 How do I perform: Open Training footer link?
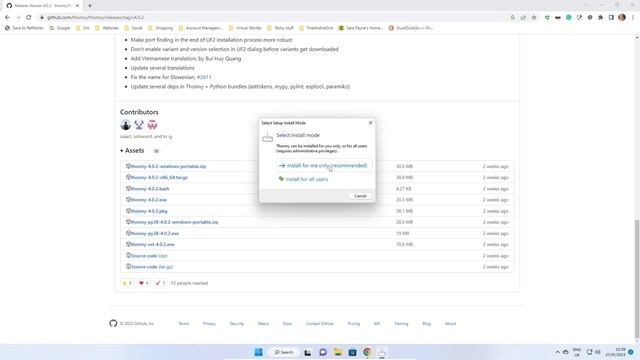pyautogui.click(x=401, y=324)
